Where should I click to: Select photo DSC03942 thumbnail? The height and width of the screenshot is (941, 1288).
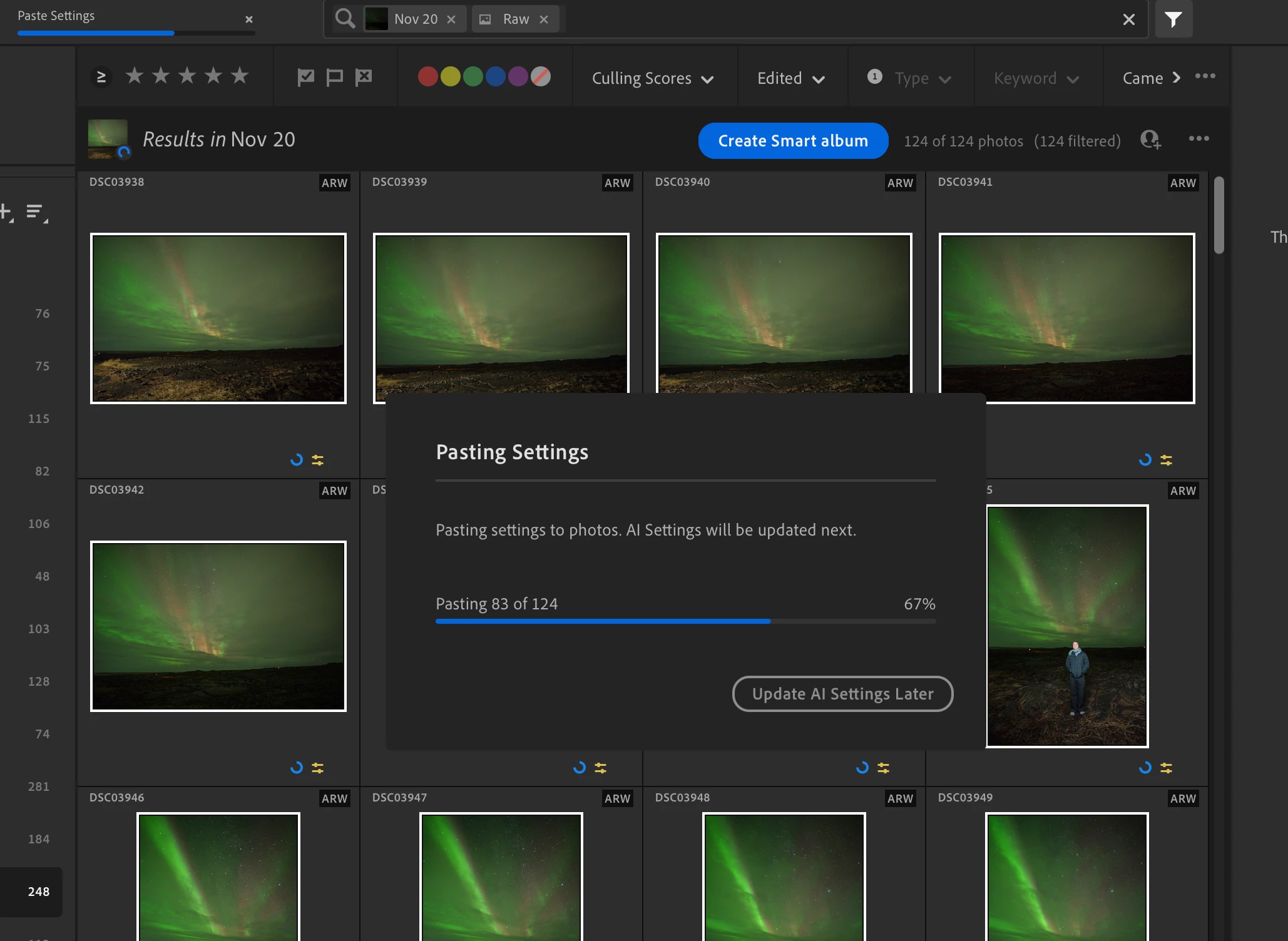pyautogui.click(x=218, y=626)
